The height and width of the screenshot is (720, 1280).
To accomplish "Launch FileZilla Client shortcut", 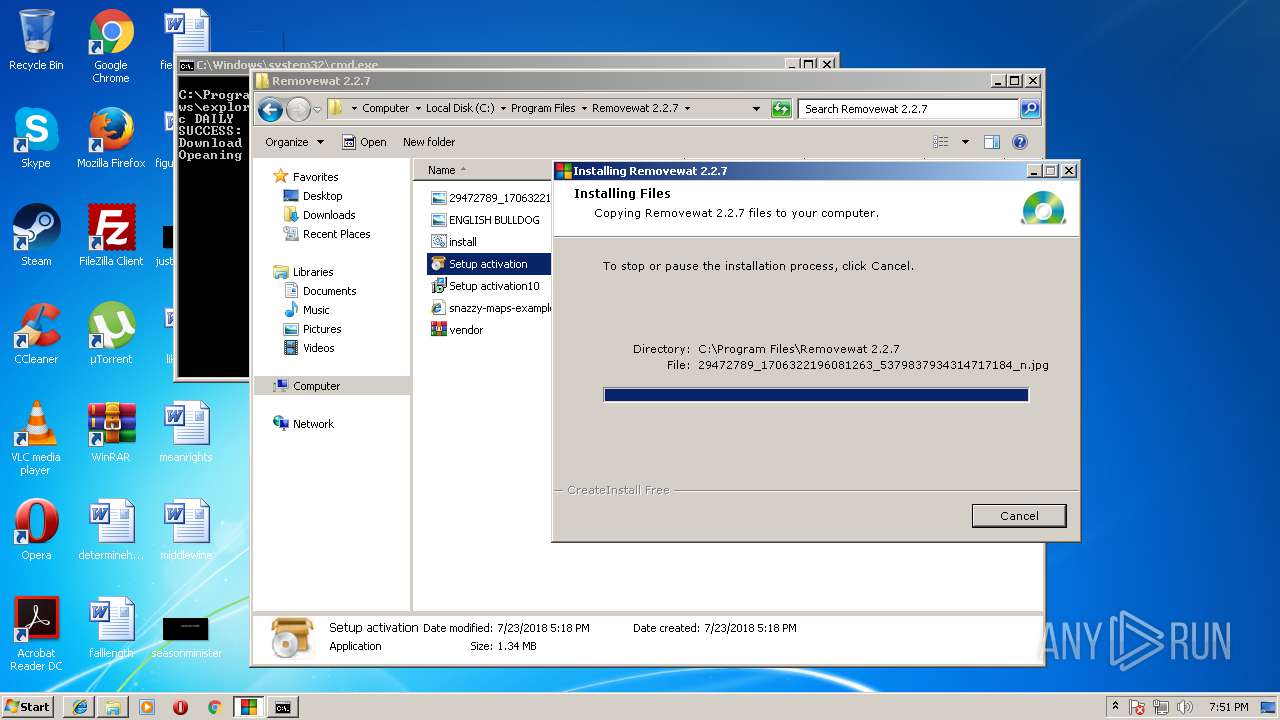I will (111, 236).
